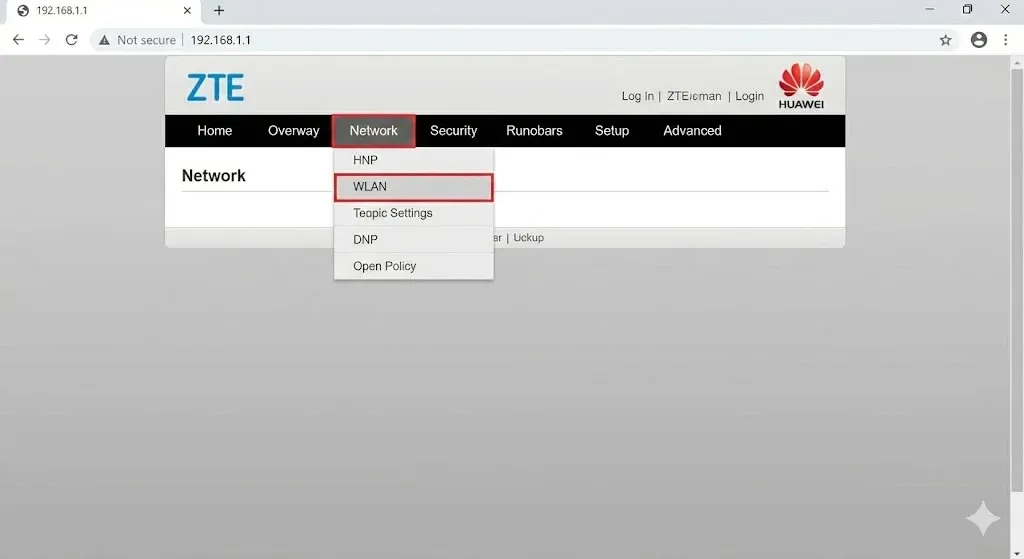Click the Login link in header
The image size is (1024, 559).
749,96
